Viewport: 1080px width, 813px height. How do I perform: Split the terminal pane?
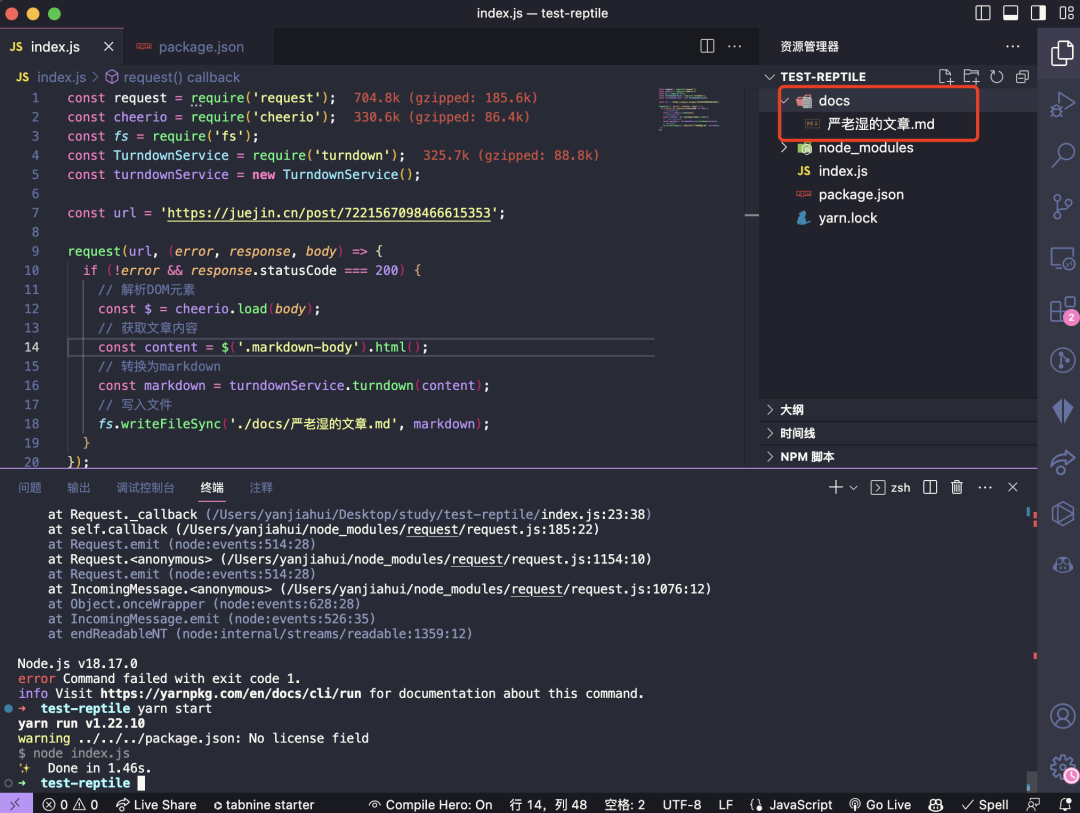(x=929, y=487)
